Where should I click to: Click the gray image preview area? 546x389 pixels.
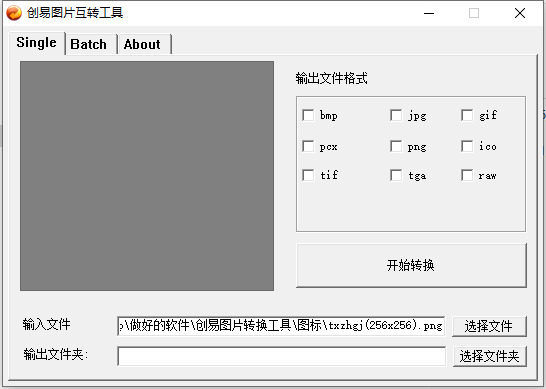[147, 176]
